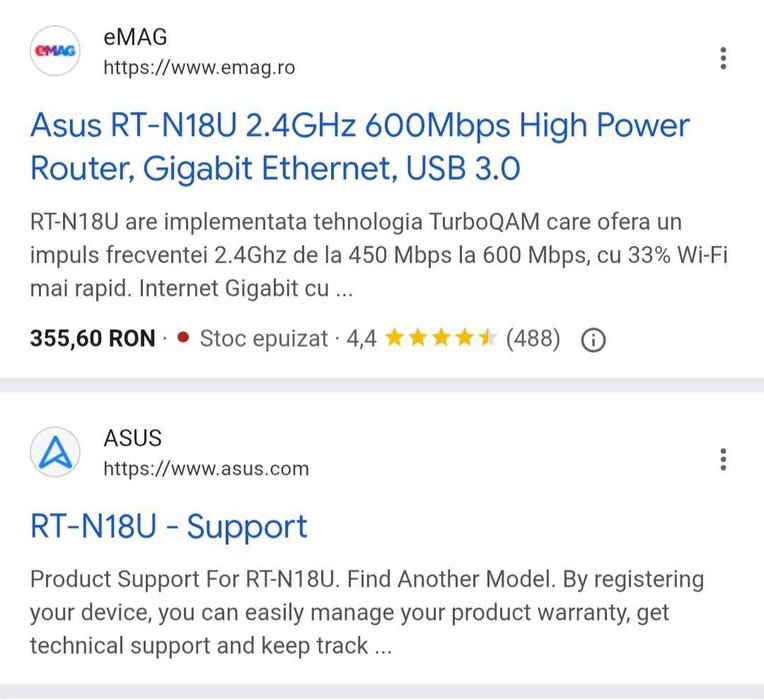This screenshot has height=700, width=764.
Task: Click the grey divider between the two results
Action: [382, 385]
